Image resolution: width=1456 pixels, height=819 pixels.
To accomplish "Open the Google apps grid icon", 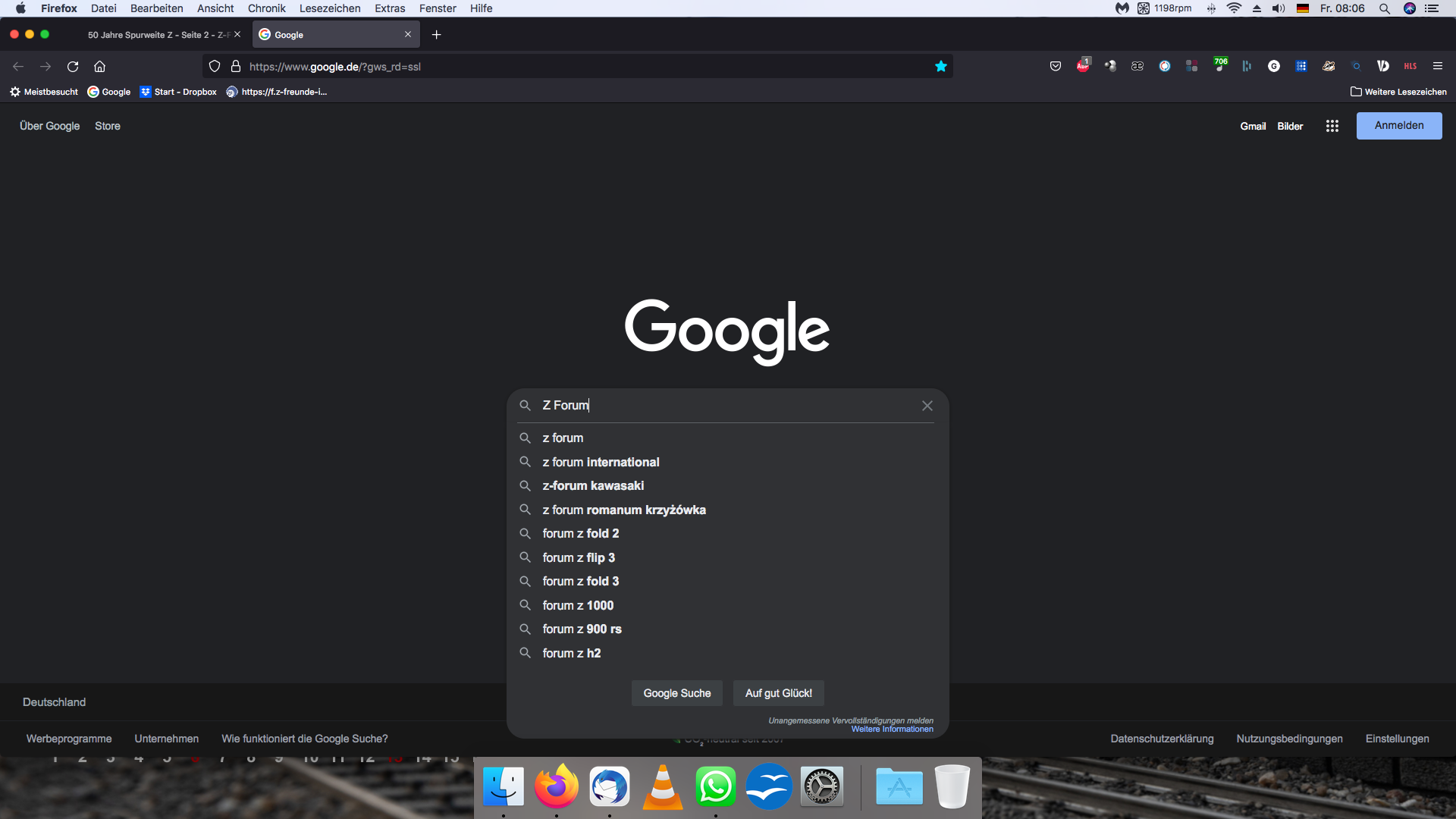I will [1332, 126].
